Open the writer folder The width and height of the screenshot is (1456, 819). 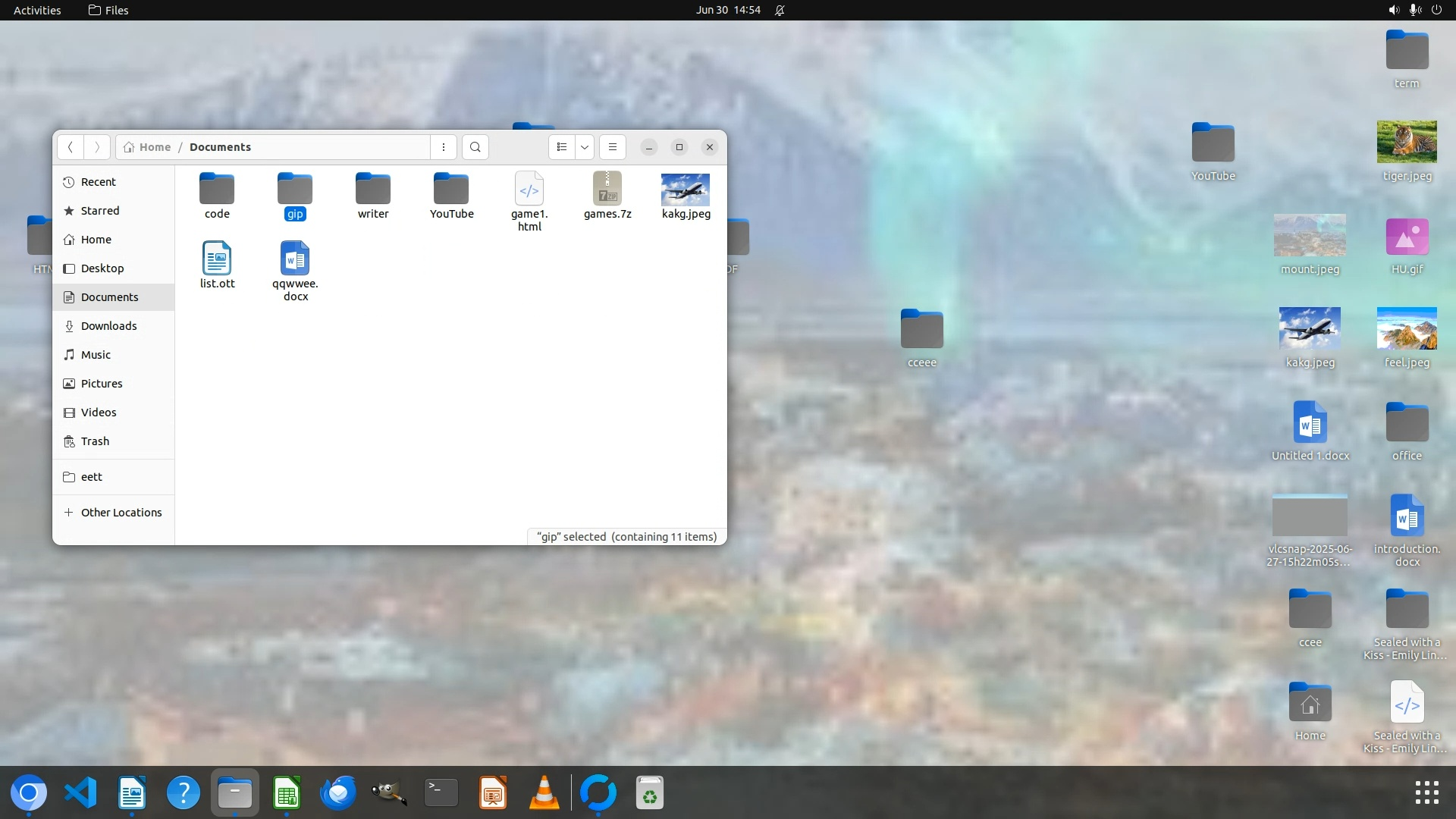point(373,190)
